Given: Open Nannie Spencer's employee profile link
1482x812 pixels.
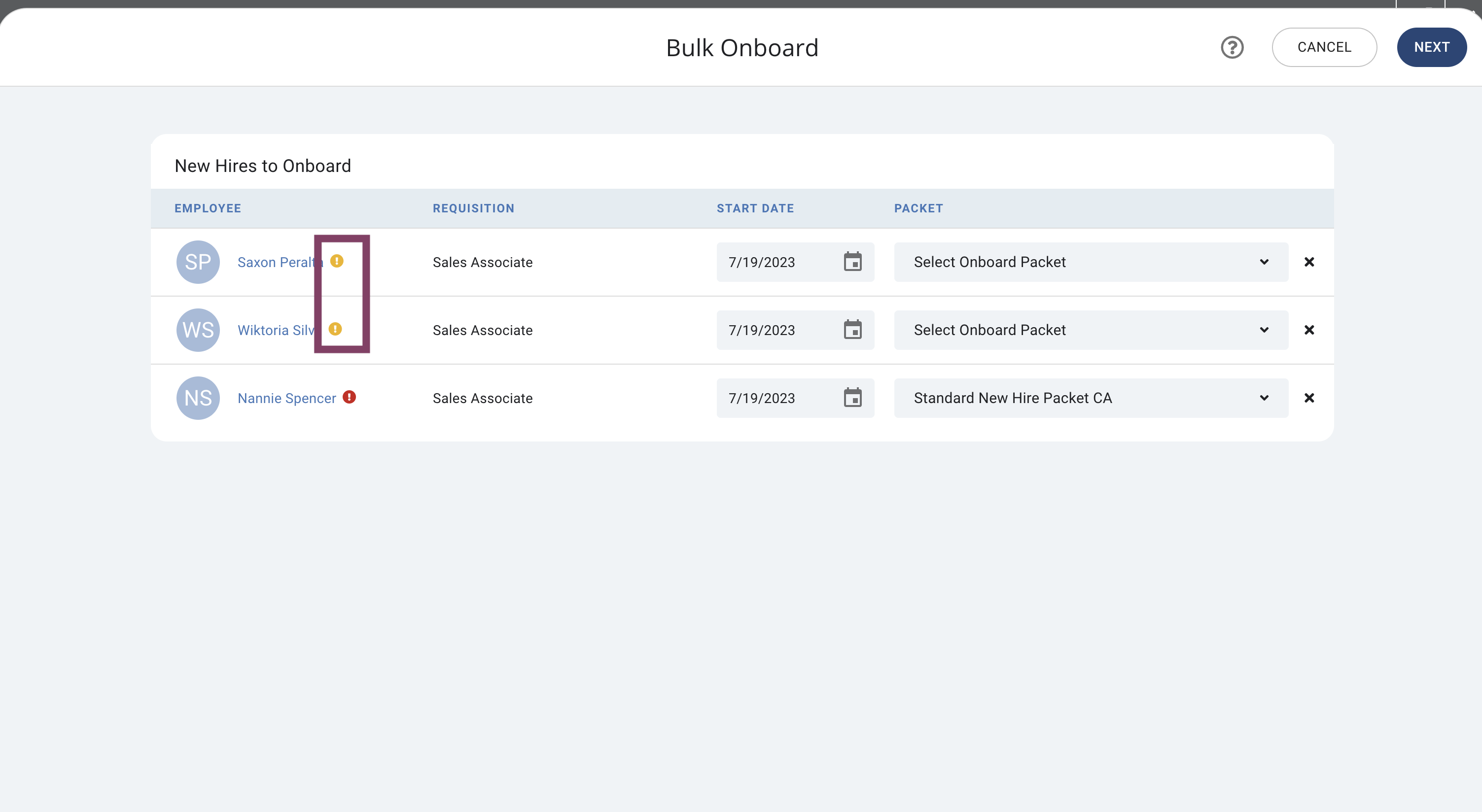Looking at the screenshot, I should pos(286,398).
